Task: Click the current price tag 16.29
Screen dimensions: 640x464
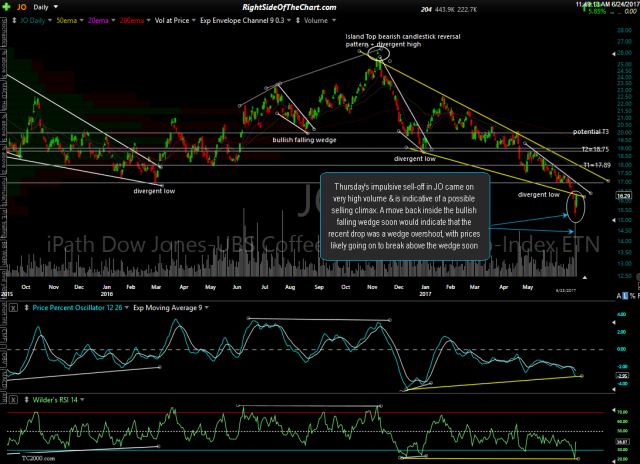Action: (623, 196)
